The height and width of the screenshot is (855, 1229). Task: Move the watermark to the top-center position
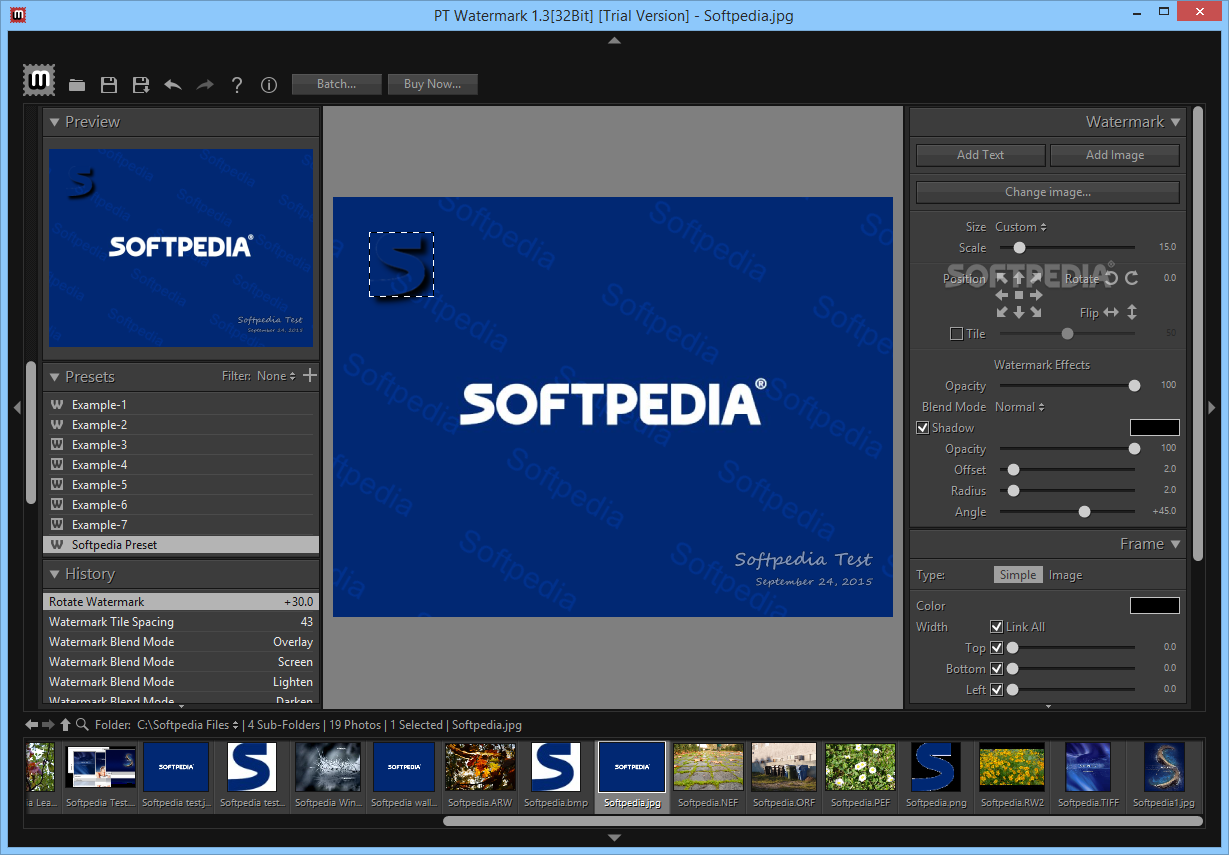[x=1019, y=278]
